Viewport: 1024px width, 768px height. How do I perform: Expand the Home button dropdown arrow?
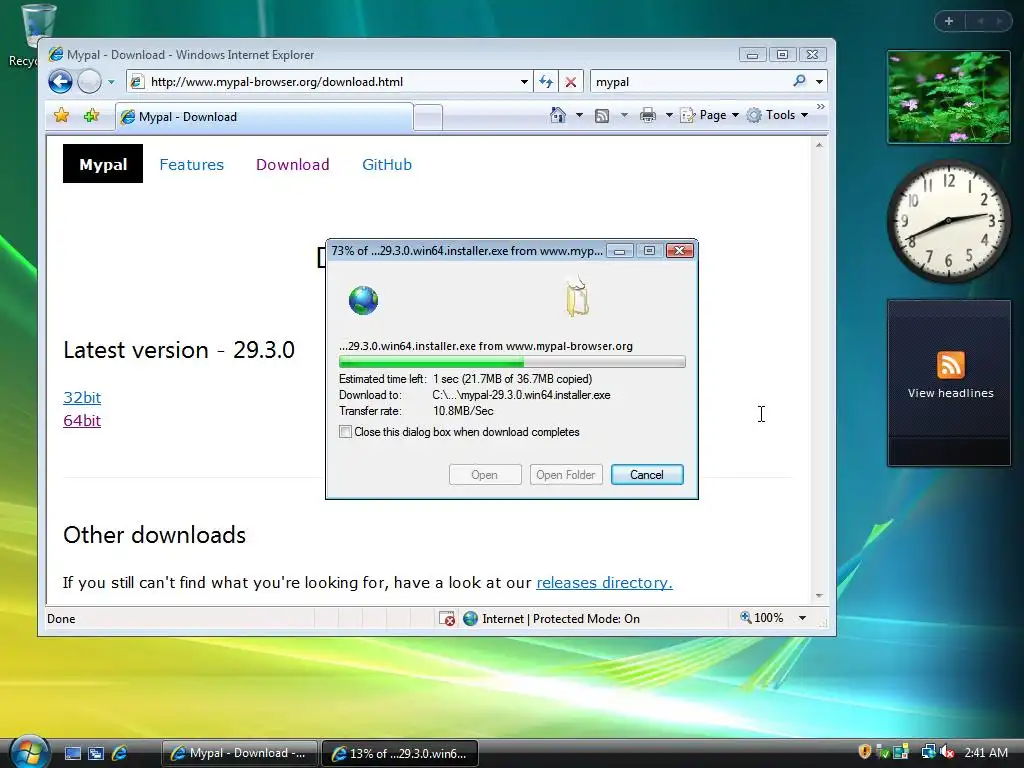579,116
